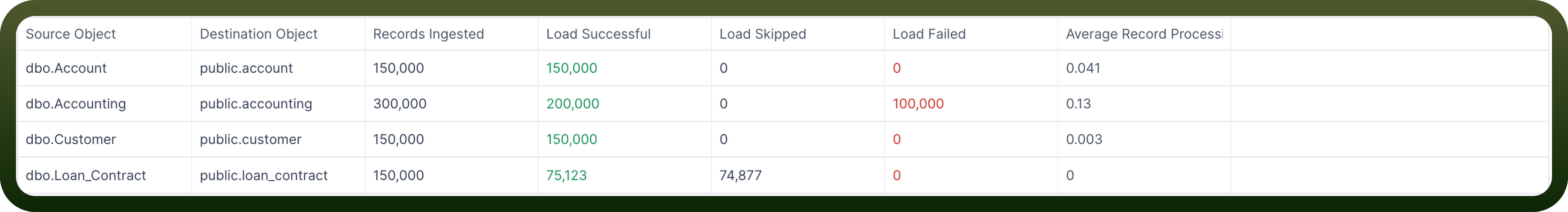Select the dbo.Accounting source cell
The height and width of the screenshot is (212, 1568).
pos(75,104)
